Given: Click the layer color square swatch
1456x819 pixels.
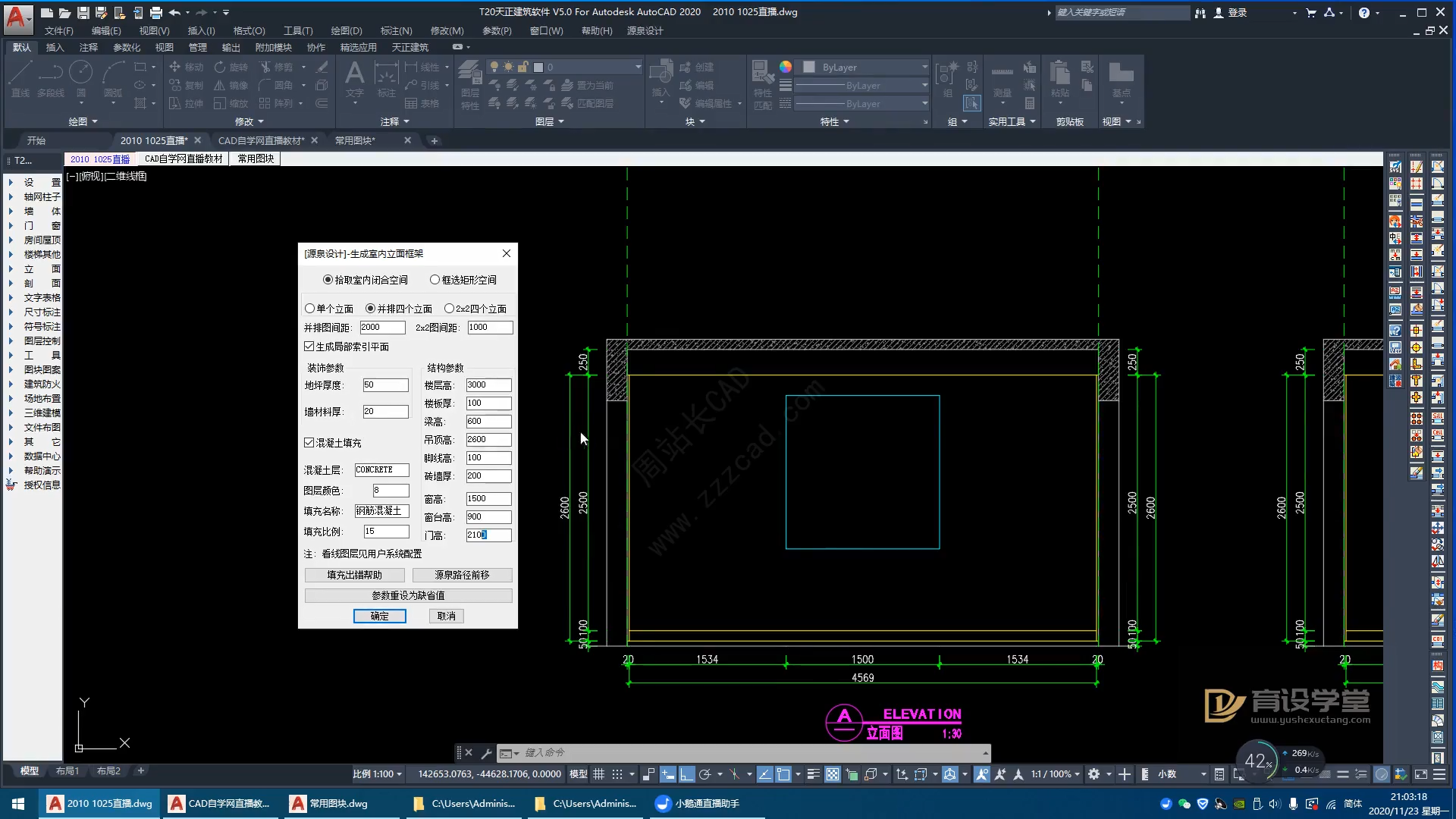Looking at the screenshot, I should (x=538, y=67).
